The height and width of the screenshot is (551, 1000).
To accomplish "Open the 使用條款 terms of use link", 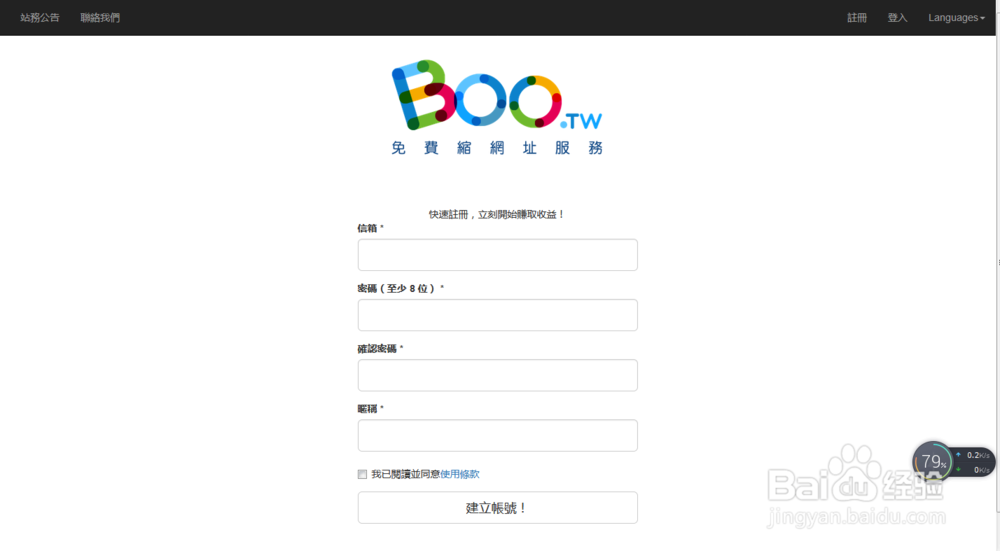I will [460, 474].
